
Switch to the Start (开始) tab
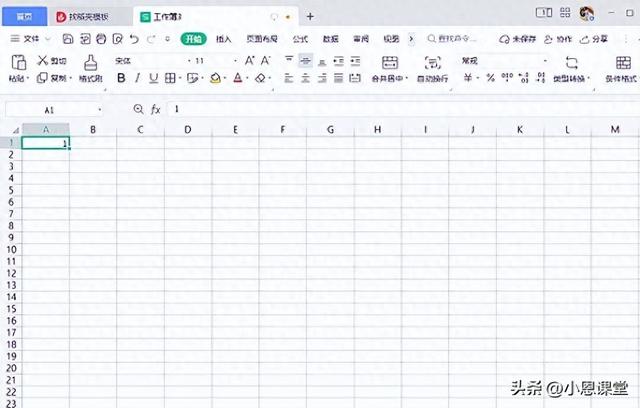[x=193, y=39]
